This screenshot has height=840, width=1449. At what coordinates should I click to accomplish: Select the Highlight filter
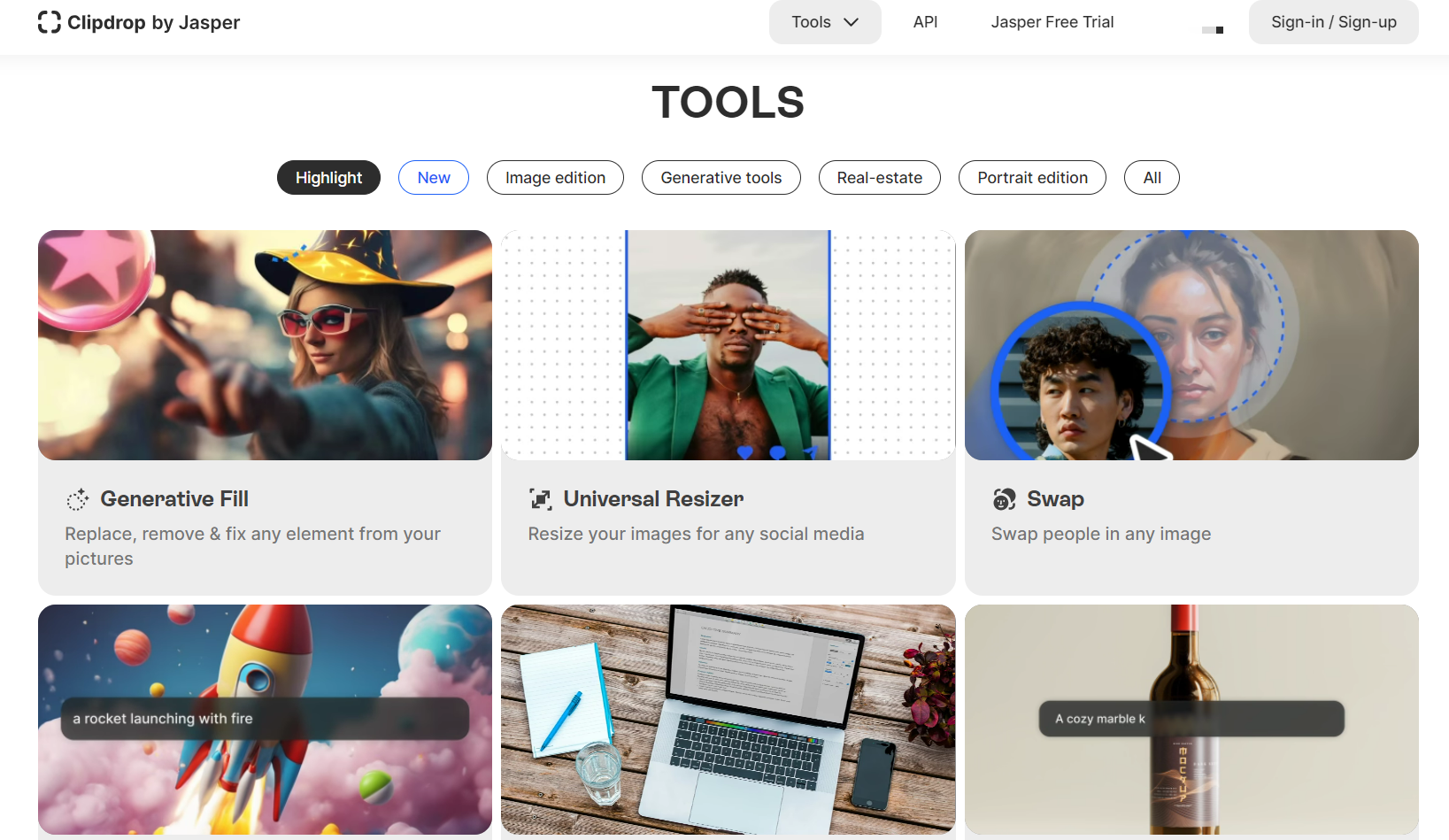click(328, 177)
